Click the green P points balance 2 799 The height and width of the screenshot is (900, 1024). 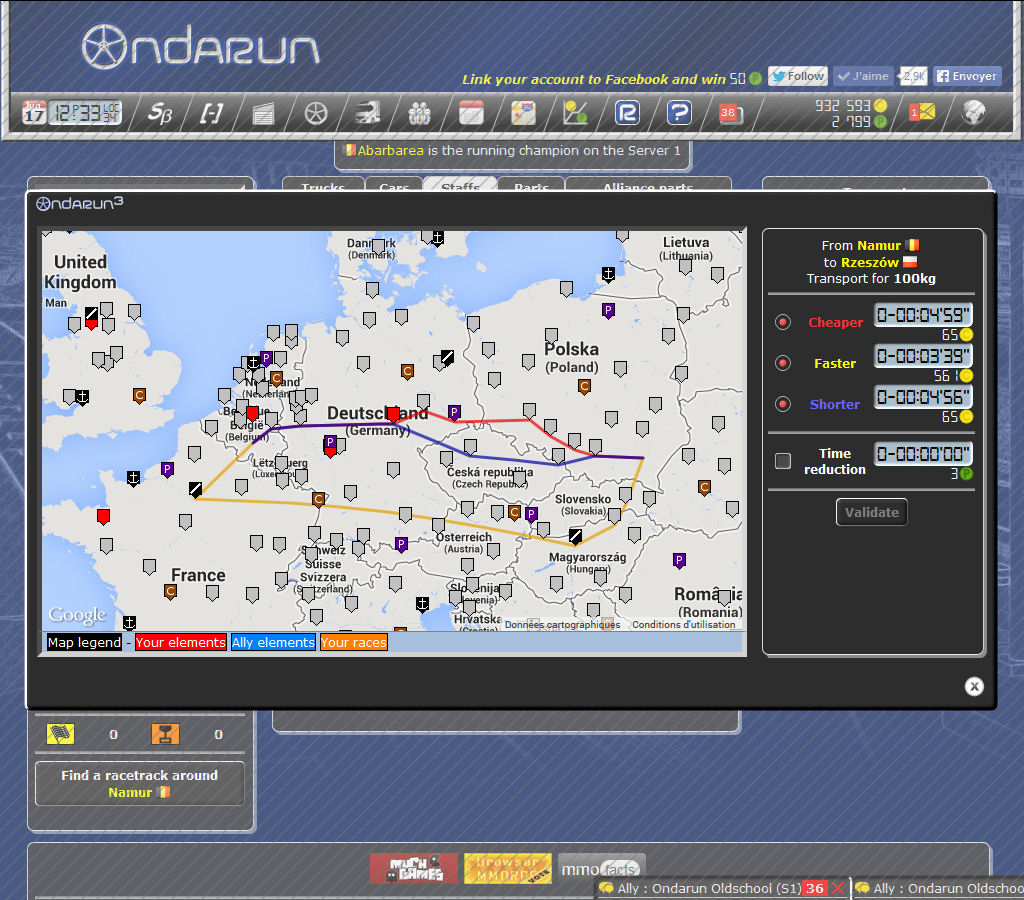click(859, 121)
